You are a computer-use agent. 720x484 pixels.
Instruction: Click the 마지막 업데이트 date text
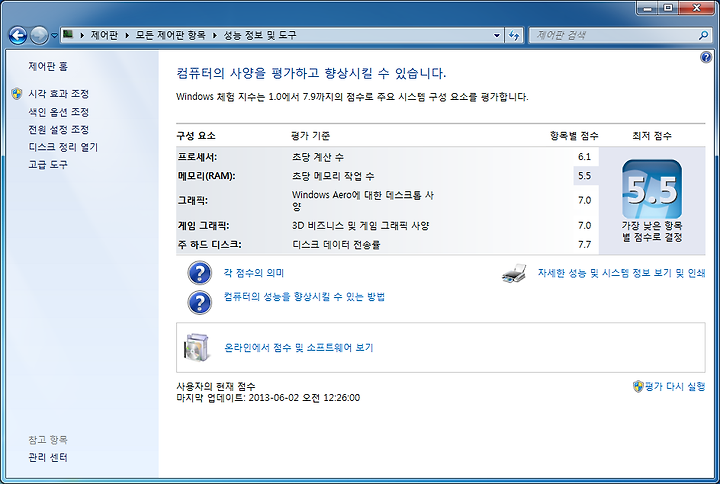(268, 398)
